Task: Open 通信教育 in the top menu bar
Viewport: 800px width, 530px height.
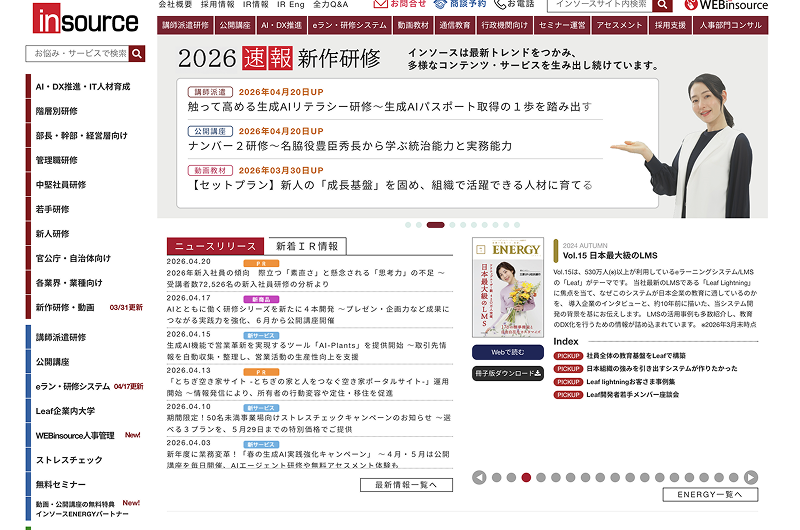Action: click(455, 26)
